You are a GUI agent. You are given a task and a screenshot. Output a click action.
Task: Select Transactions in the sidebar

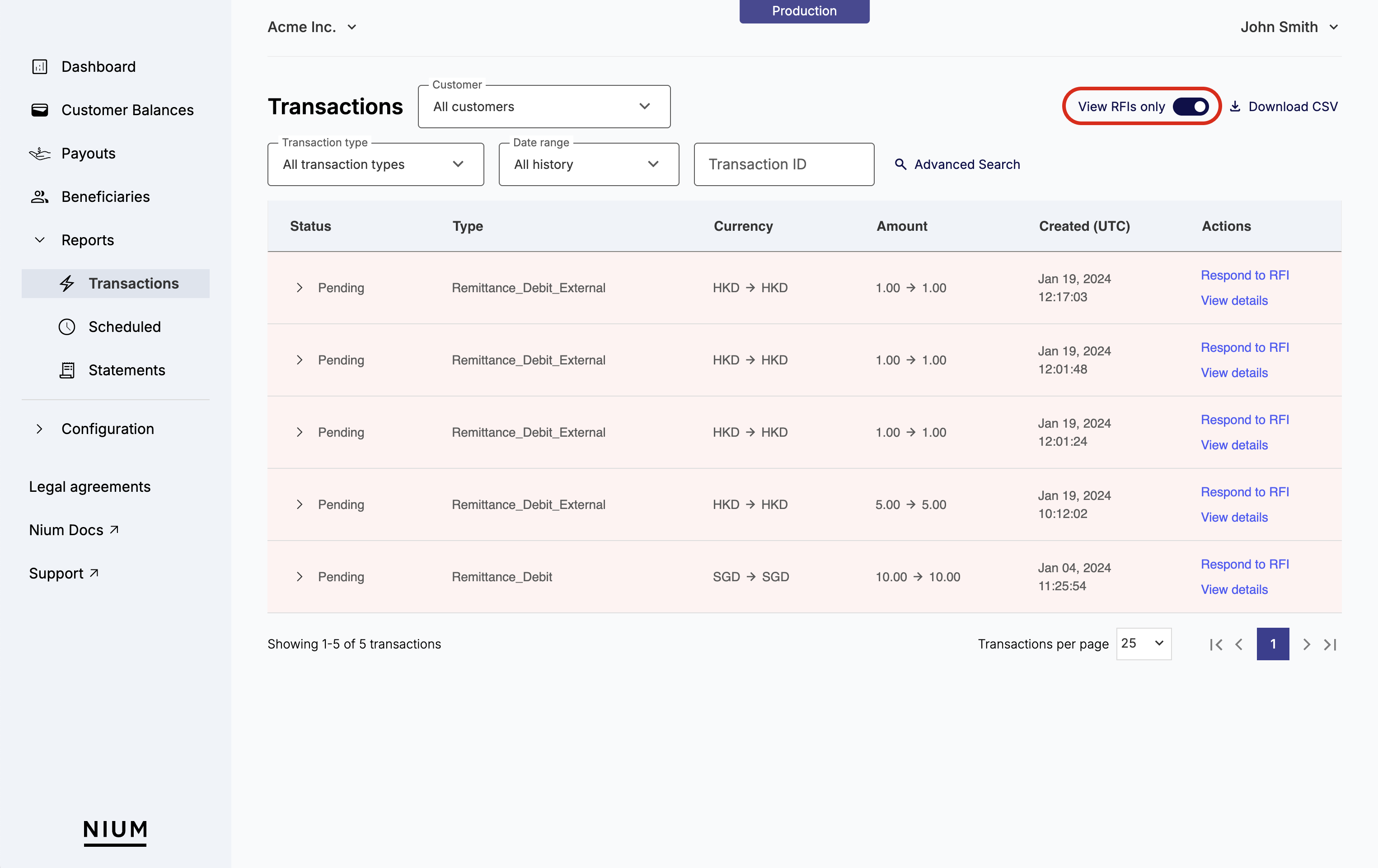point(133,284)
